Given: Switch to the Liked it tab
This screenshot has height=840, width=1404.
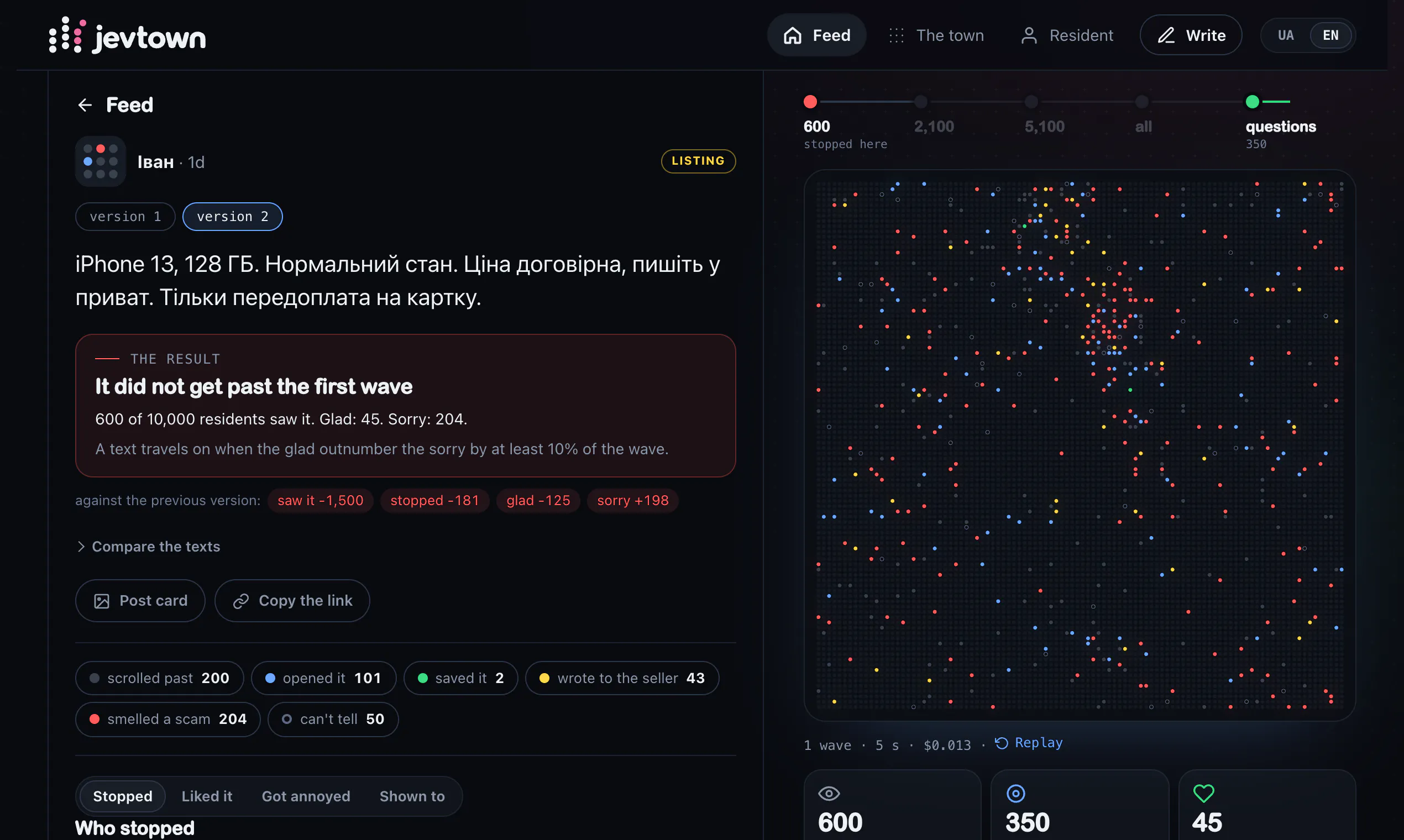Looking at the screenshot, I should click(207, 796).
